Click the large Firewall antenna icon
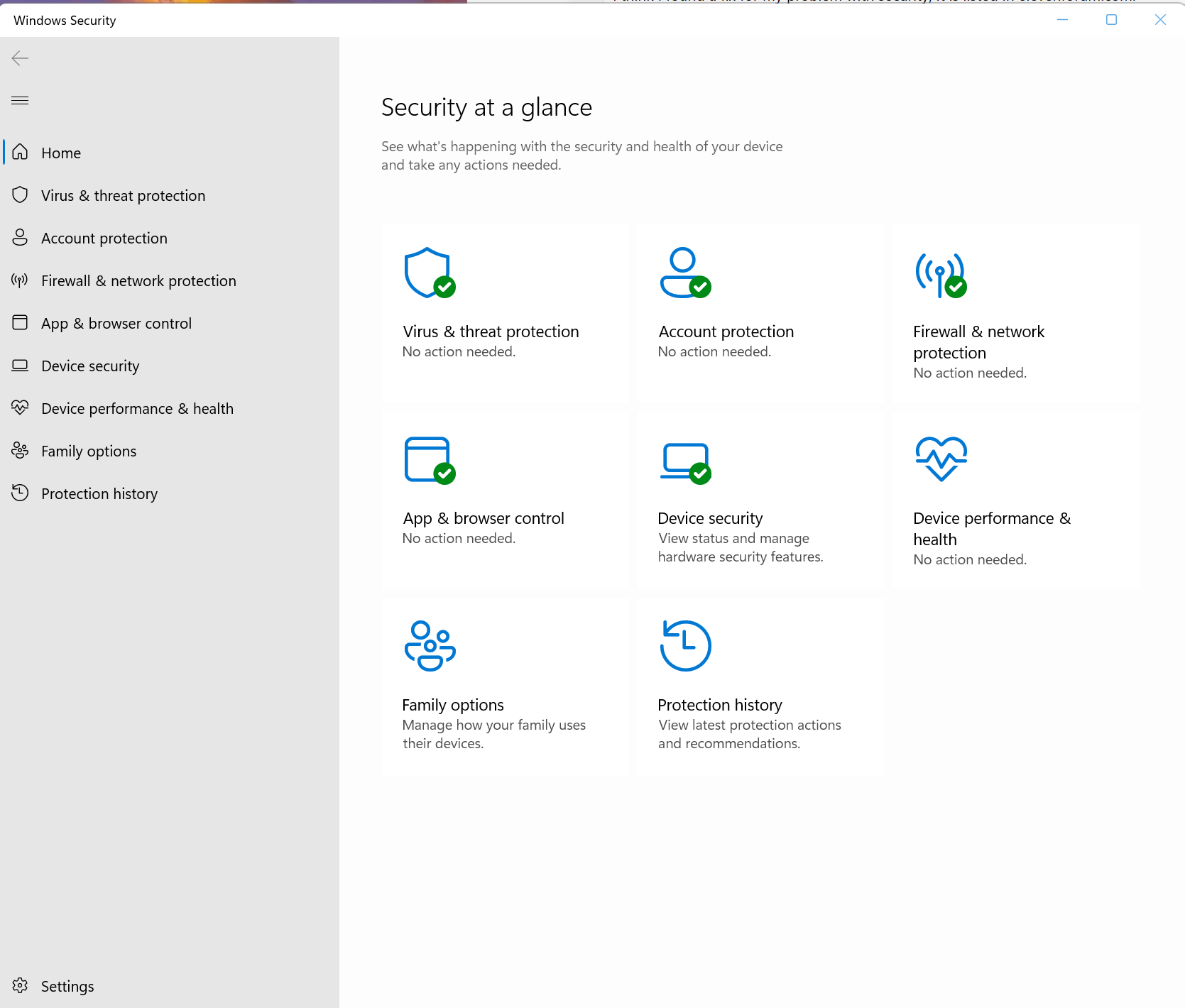Image resolution: width=1185 pixels, height=1008 pixels. tap(941, 275)
